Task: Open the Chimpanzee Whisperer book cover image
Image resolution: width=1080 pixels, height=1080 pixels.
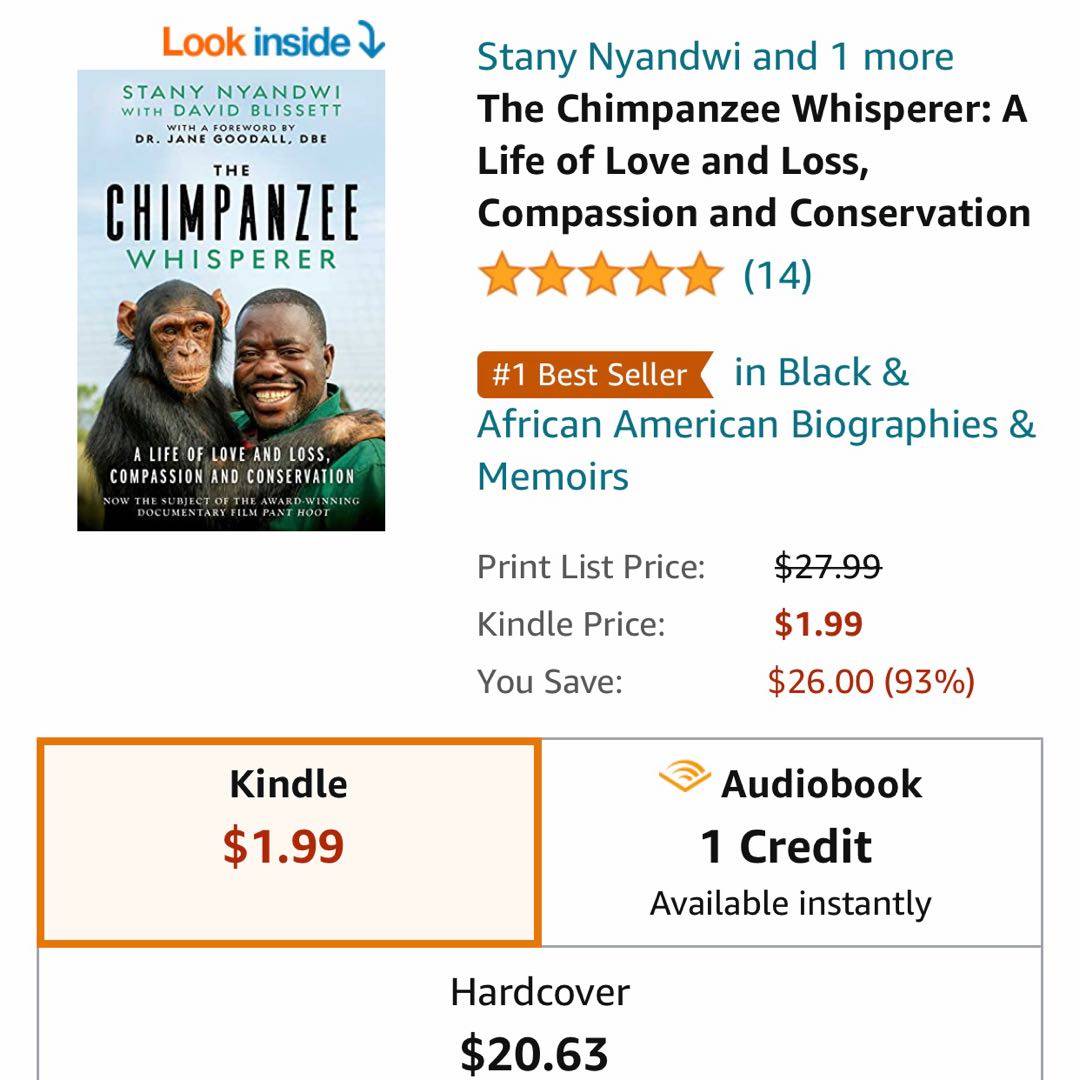Action: click(x=231, y=300)
